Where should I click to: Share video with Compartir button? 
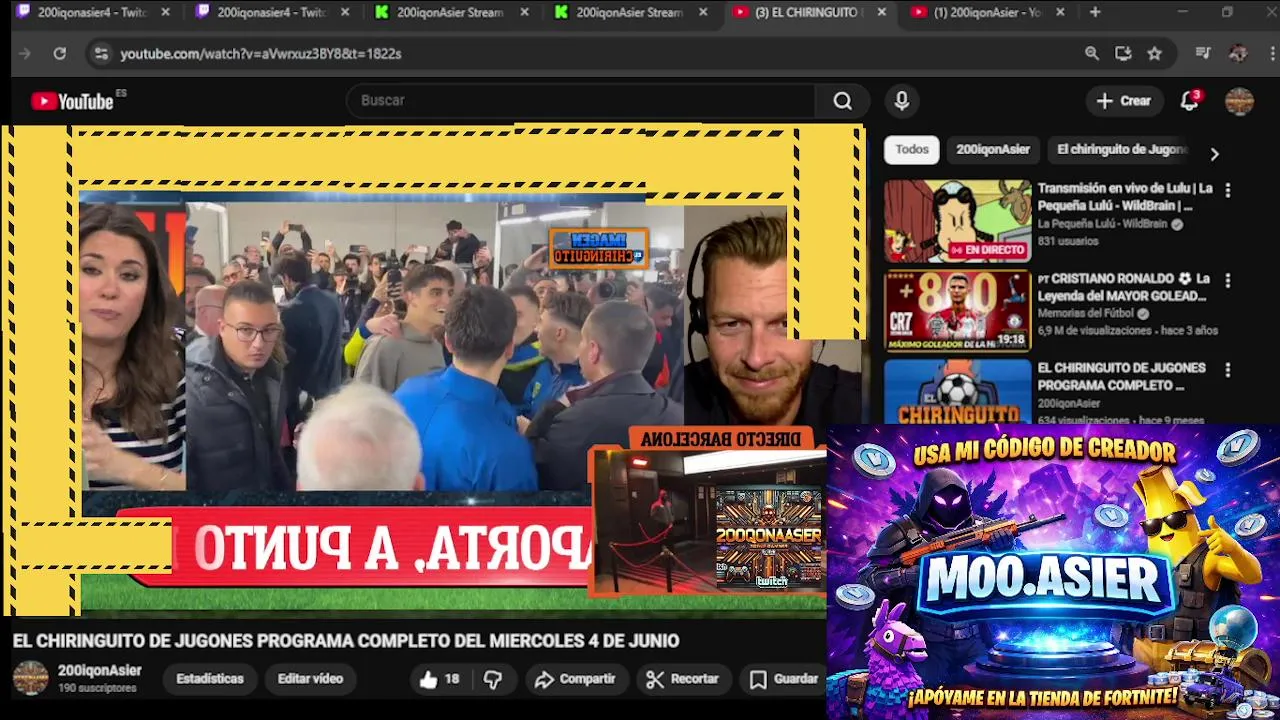pos(575,679)
